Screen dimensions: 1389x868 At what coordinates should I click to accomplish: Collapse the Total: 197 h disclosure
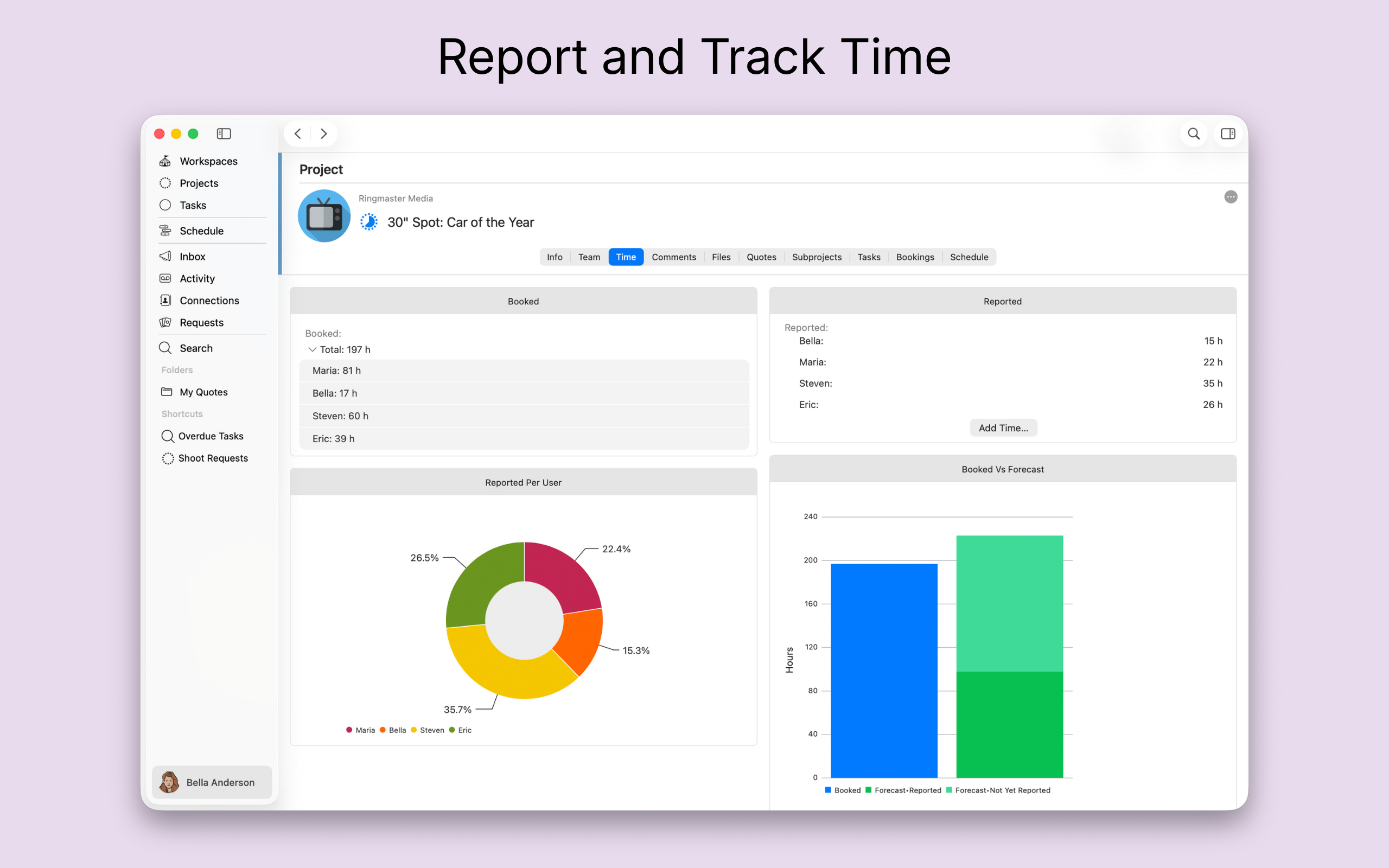312,349
